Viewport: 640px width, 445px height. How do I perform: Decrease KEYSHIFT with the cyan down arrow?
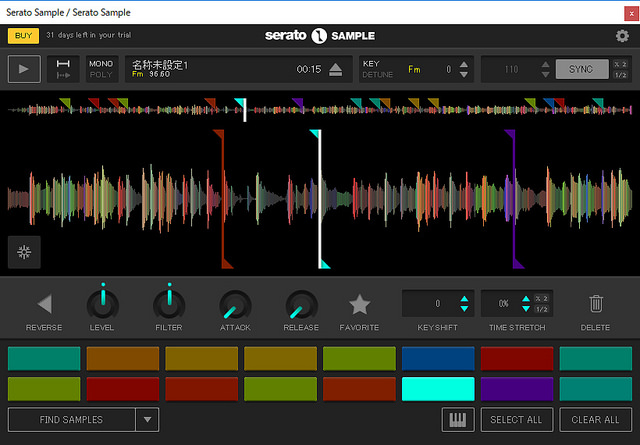(x=464, y=309)
